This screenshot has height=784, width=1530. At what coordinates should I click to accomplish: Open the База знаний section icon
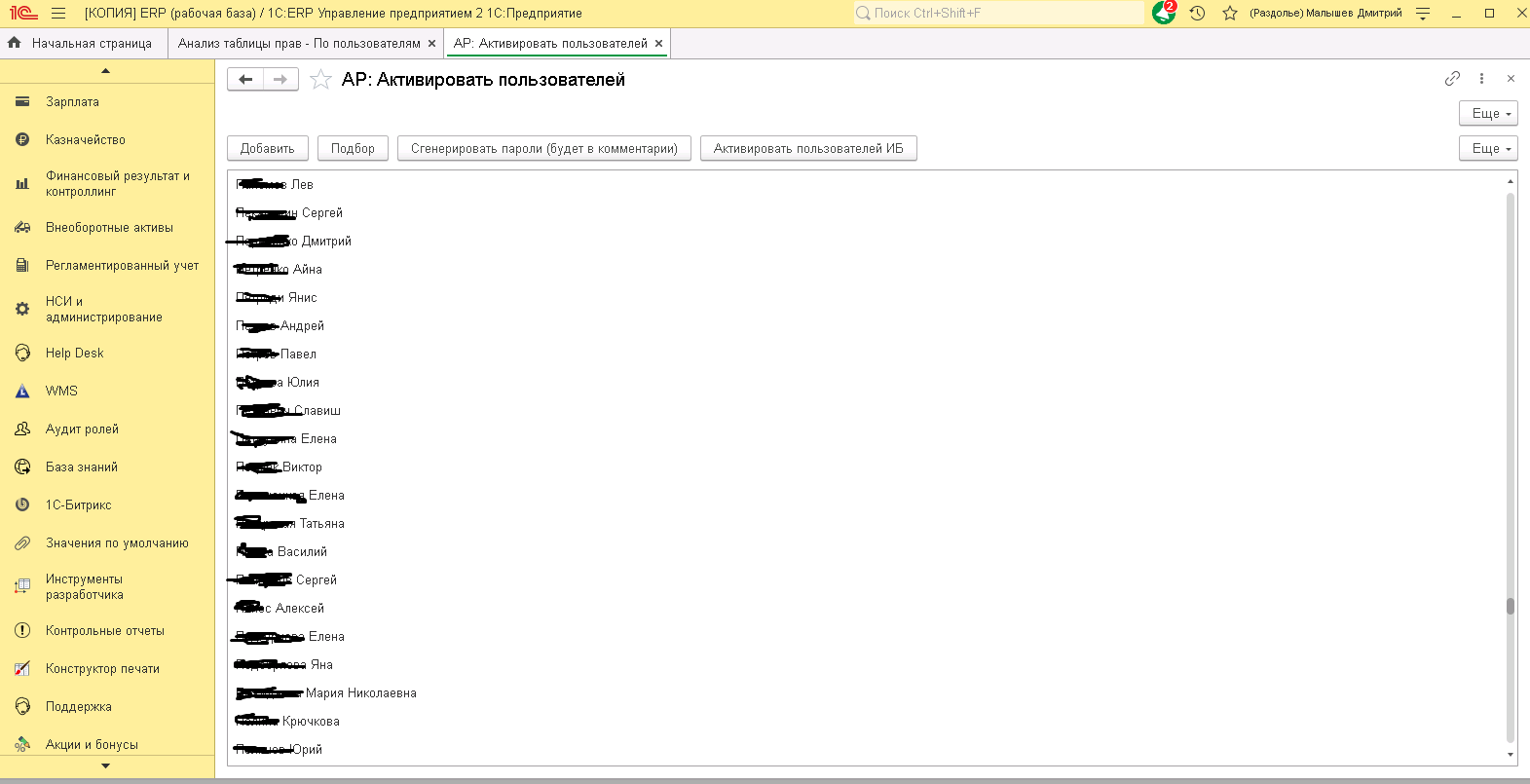point(22,467)
